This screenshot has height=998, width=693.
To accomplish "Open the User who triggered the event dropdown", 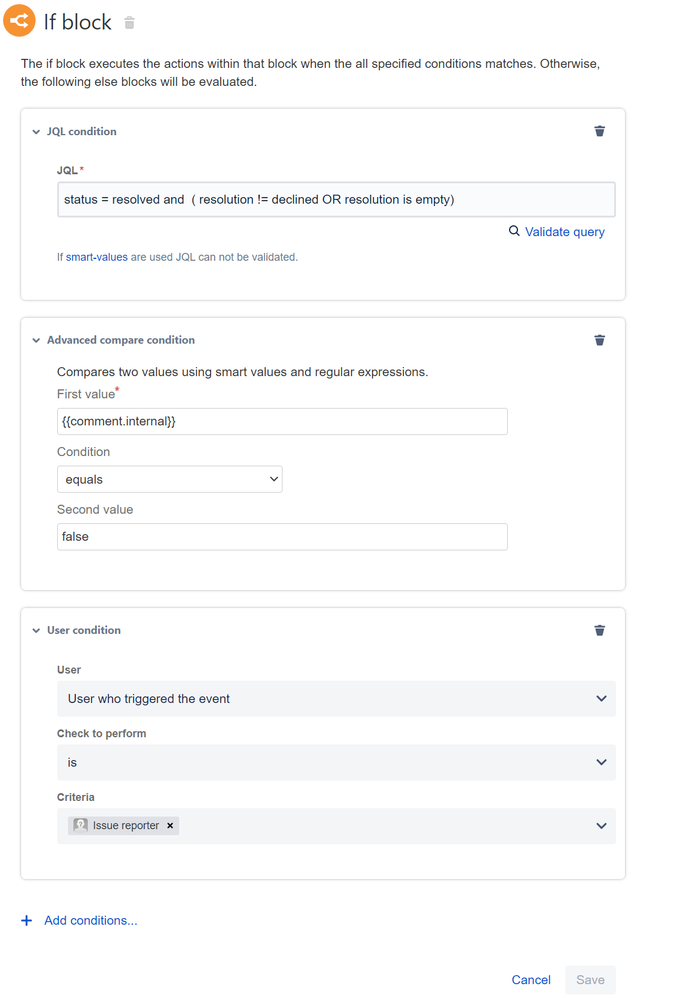I will [x=336, y=699].
